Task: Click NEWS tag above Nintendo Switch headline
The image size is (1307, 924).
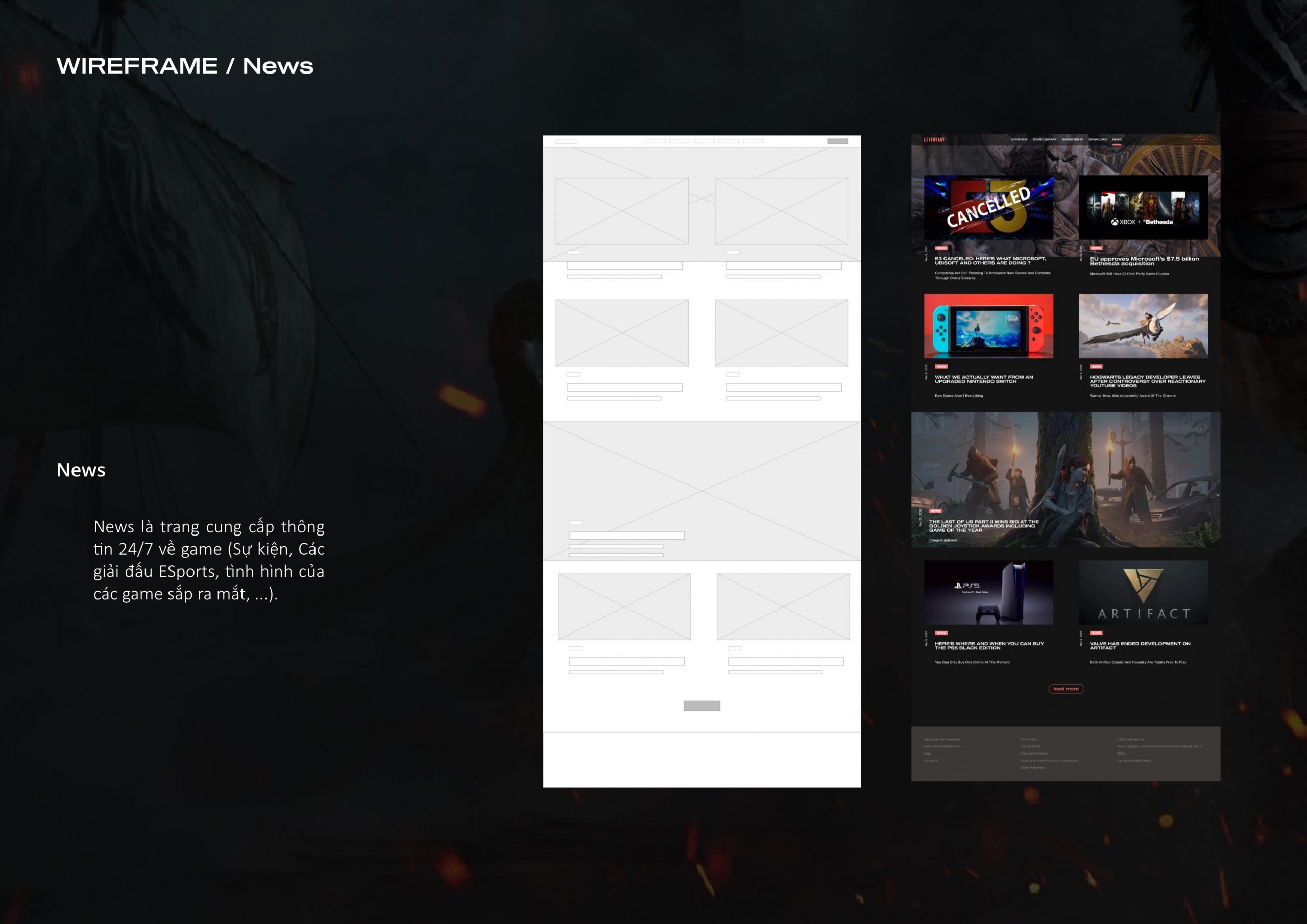Action: (x=941, y=367)
